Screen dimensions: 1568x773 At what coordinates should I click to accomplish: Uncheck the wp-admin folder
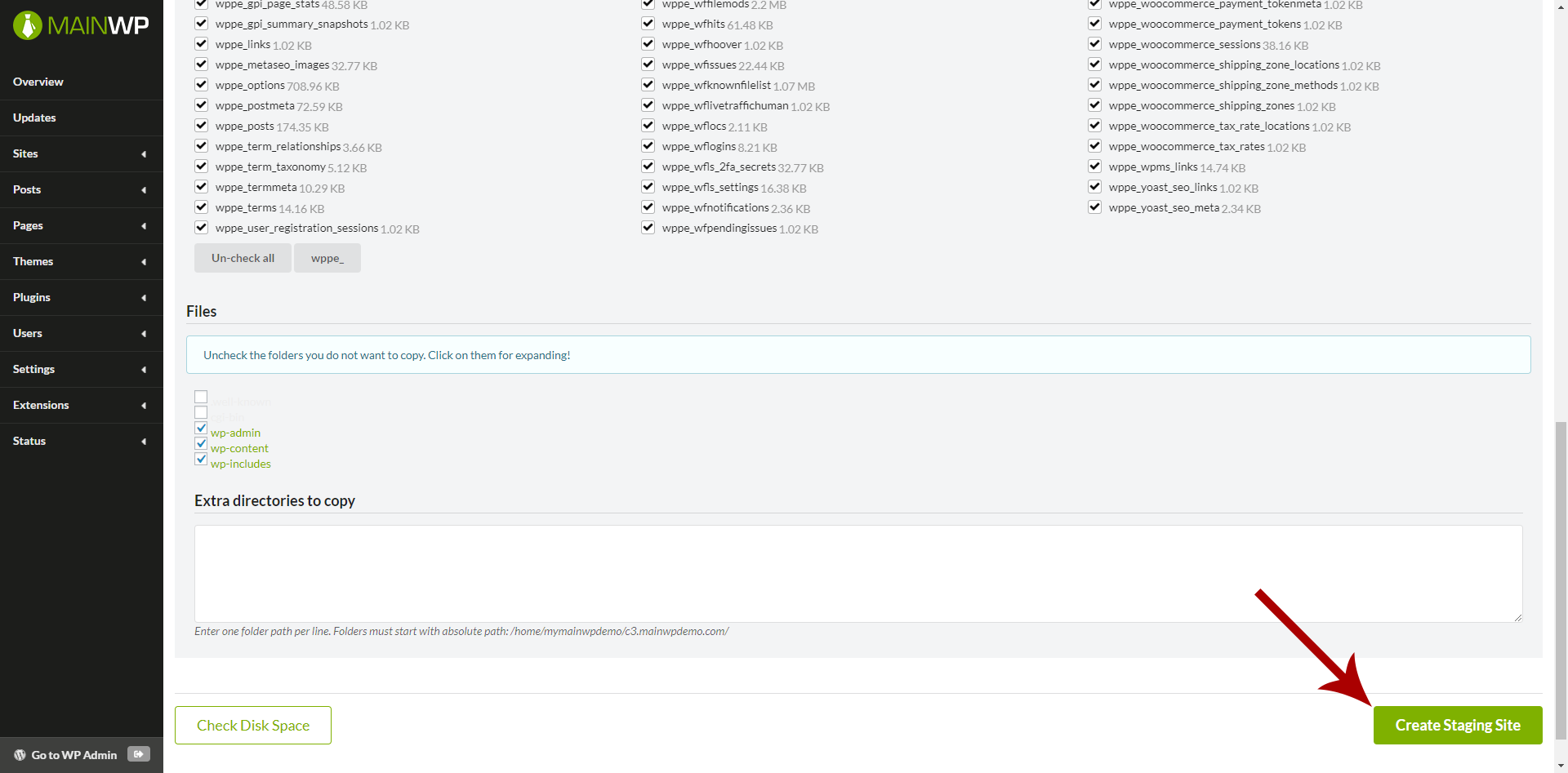[x=201, y=428]
